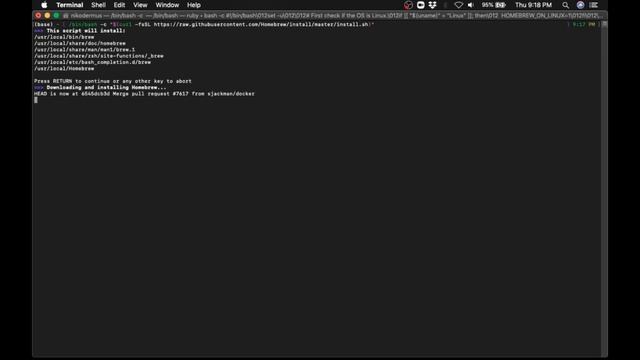Click the 'HEAD is now at' output line
The width and height of the screenshot is (640, 360).
tap(144, 94)
